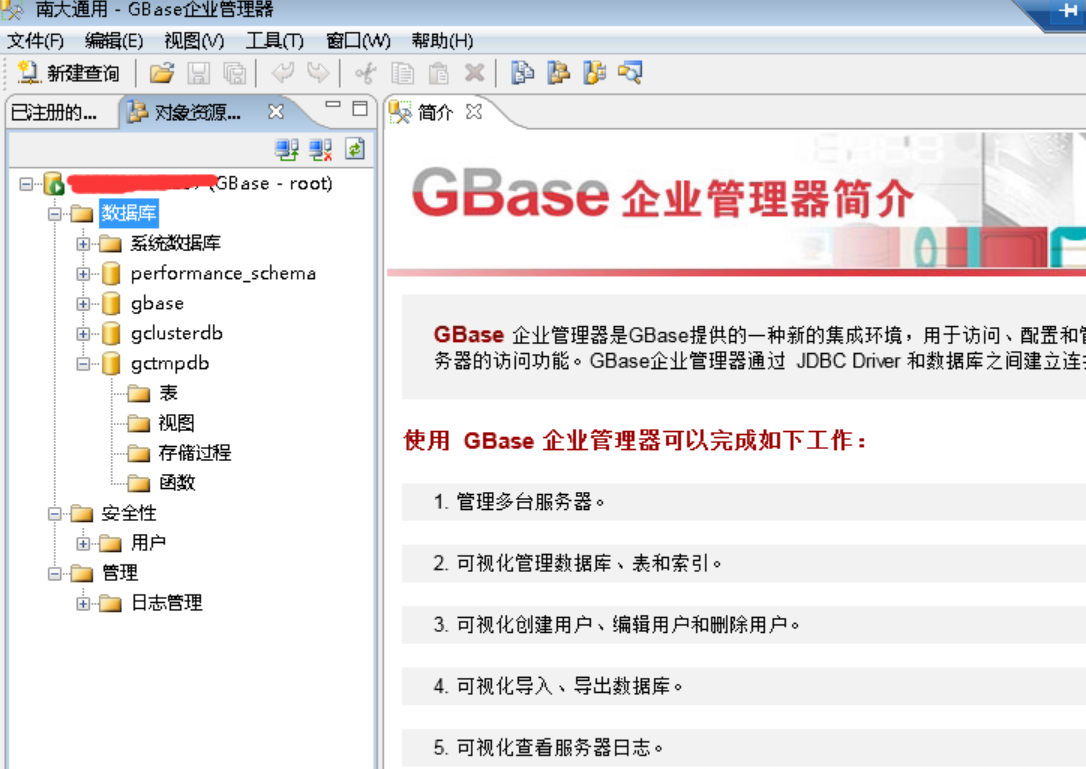Click the save floppy disk icon
Screen dimensions: 1086x769
[199, 73]
